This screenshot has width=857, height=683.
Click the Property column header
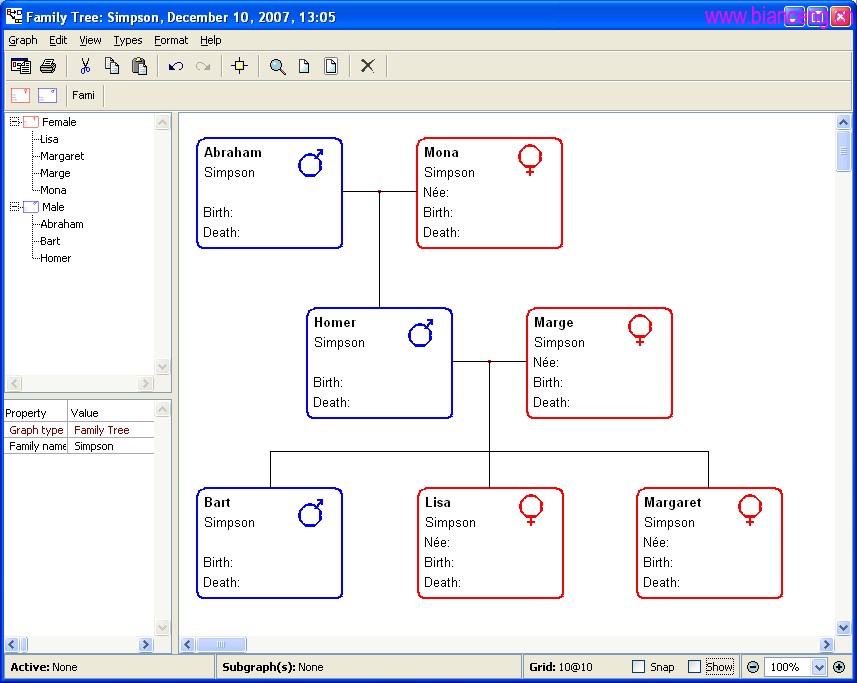[x=36, y=413]
